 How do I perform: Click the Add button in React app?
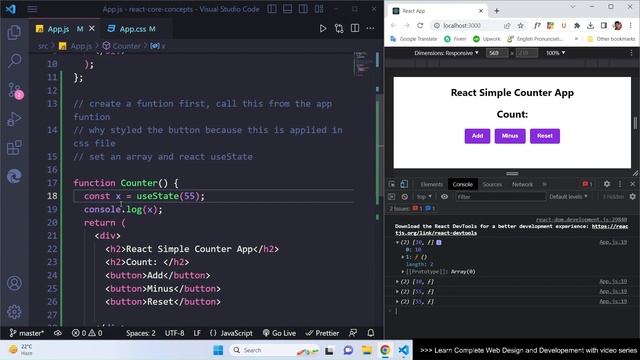coord(477,136)
